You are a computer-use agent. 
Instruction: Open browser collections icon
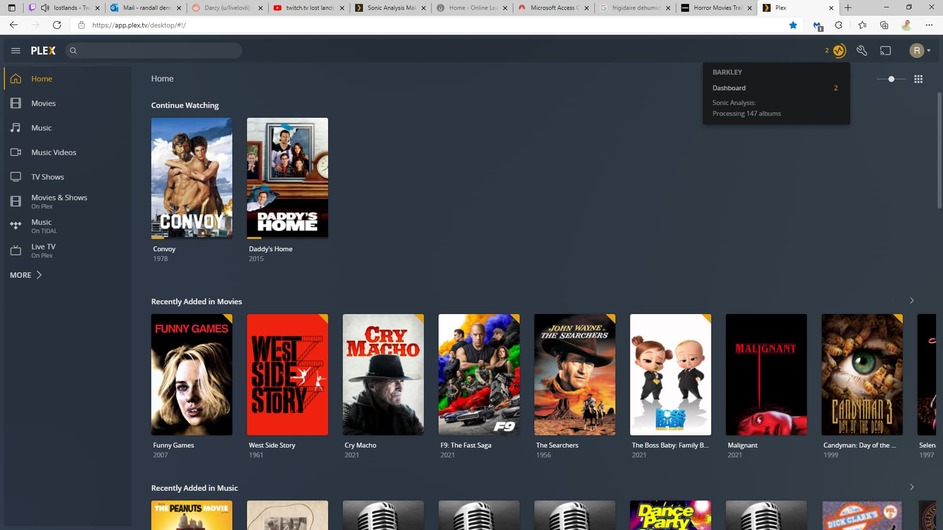884,25
